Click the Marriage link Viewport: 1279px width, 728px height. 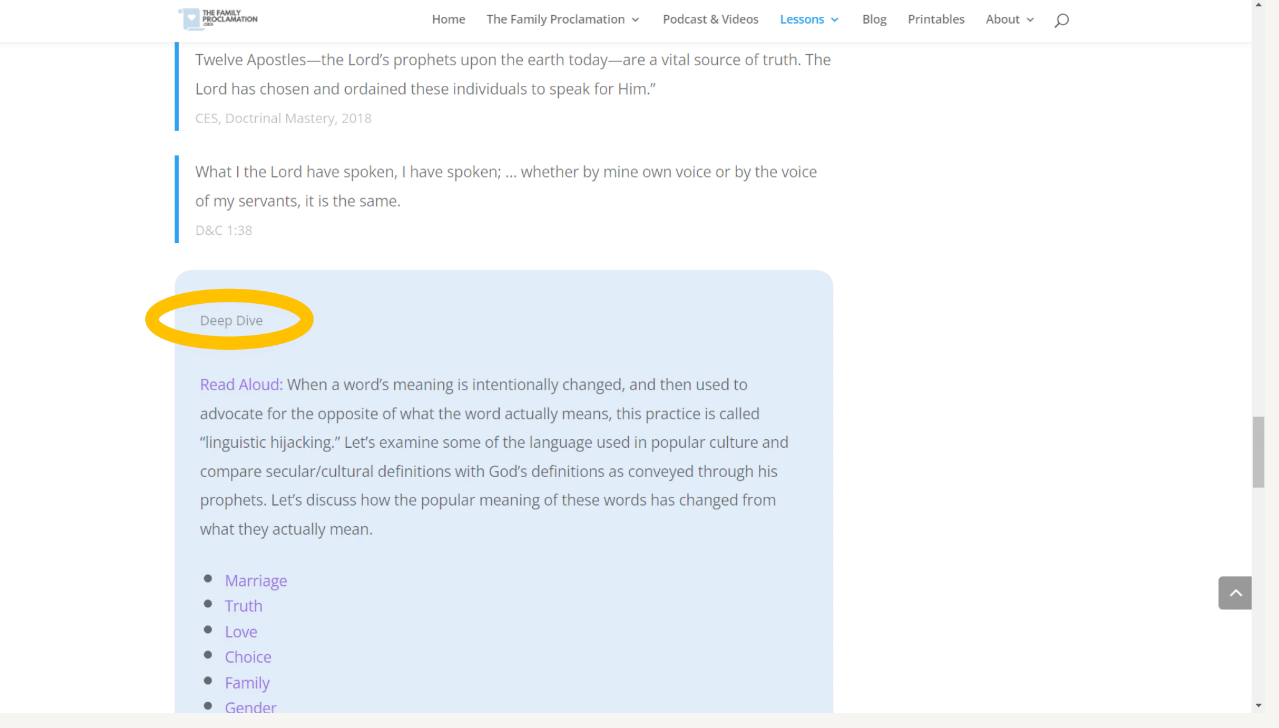(256, 581)
